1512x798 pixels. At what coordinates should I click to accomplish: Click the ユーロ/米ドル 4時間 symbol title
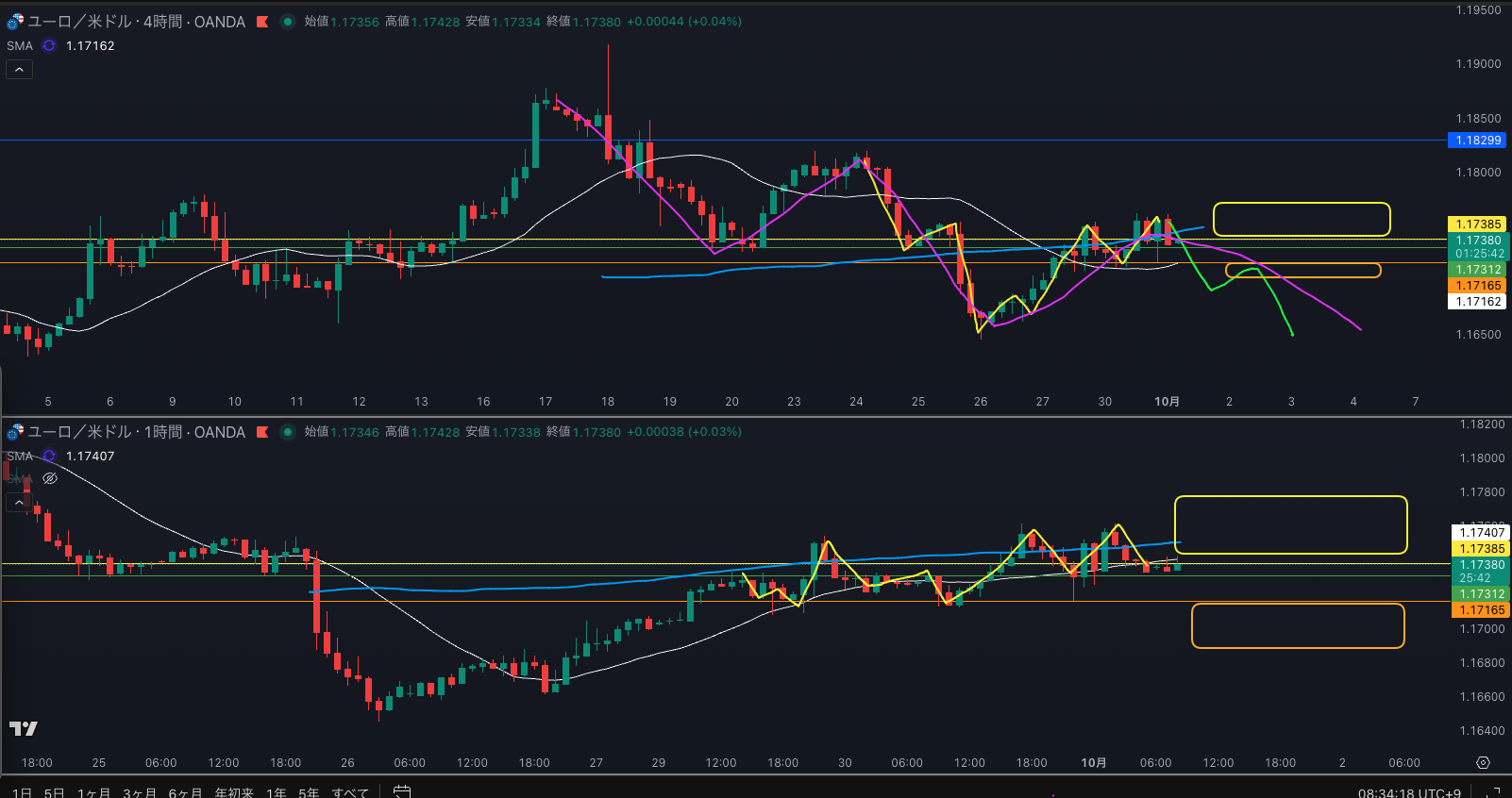point(136,22)
